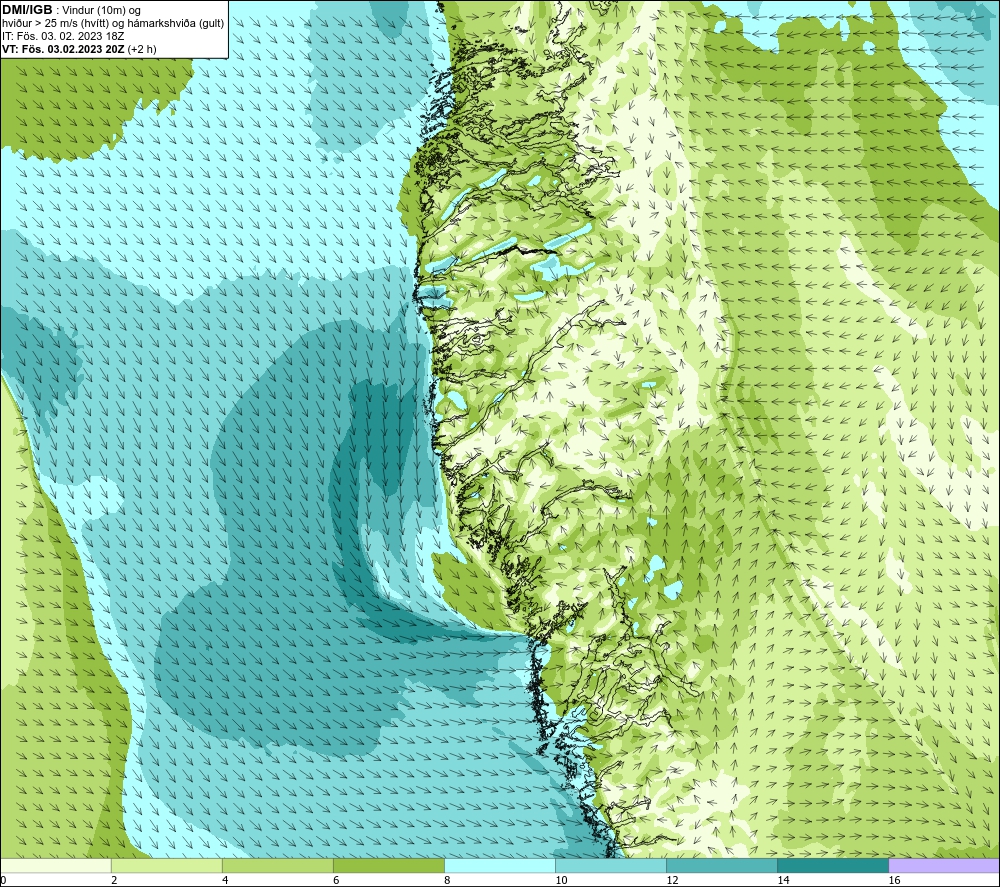Click legend scale label '16'
1000x887 pixels.
pos(894,881)
